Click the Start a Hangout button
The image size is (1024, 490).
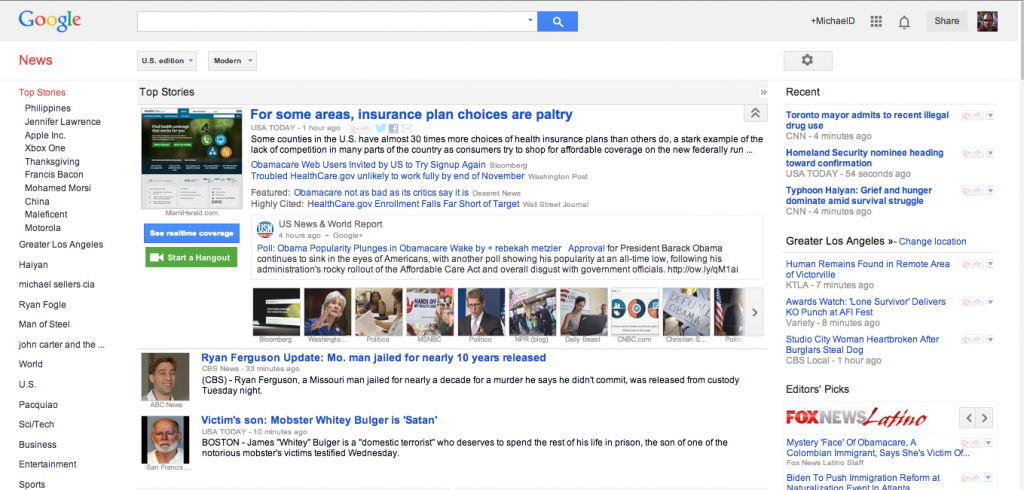(x=191, y=257)
